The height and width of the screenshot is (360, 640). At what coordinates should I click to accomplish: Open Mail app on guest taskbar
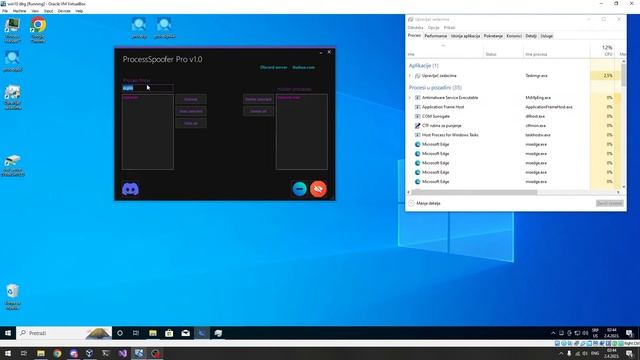pos(185,333)
